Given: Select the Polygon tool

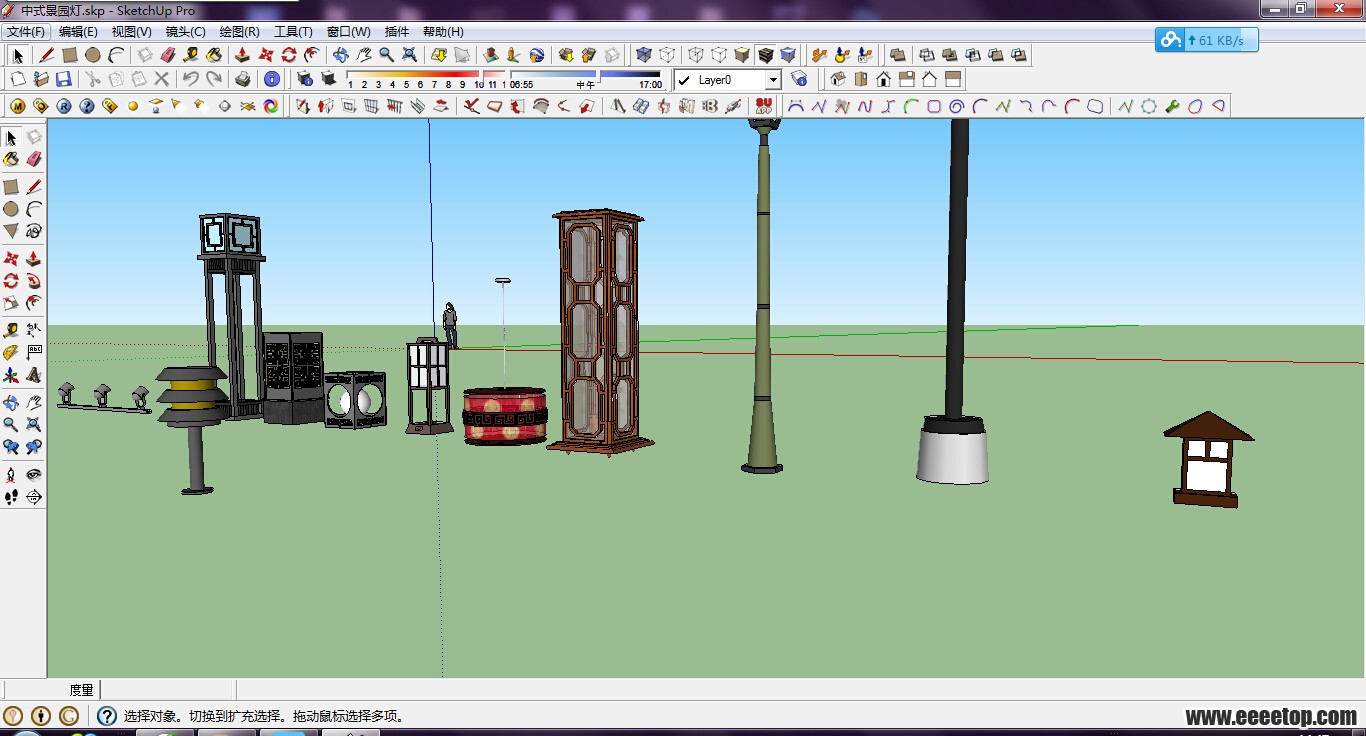Looking at the screenshot, I should point(11,231).
